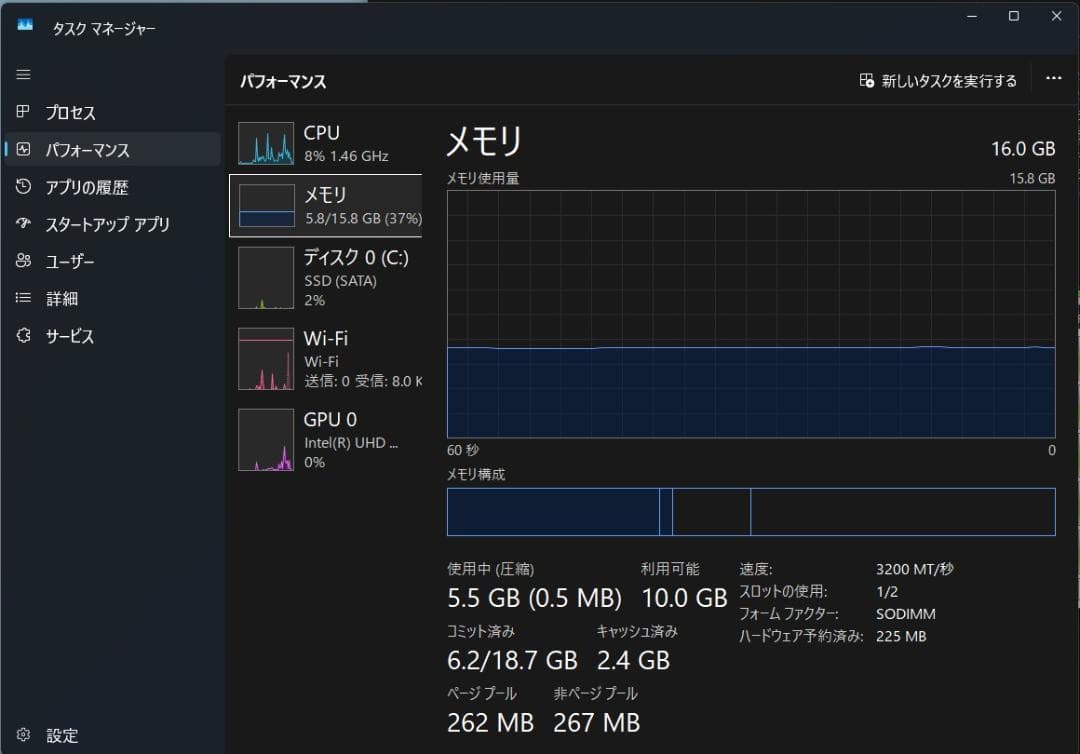Screen dimensions: 1080x754
Task: Select the CPU performance graph card
Action: tap(328, 144)
